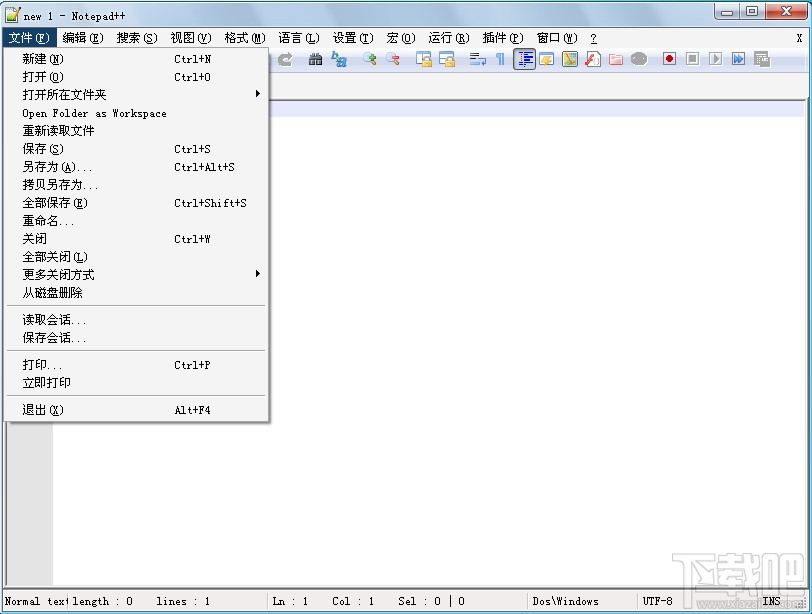Click the stop macro recording icon

692,59
